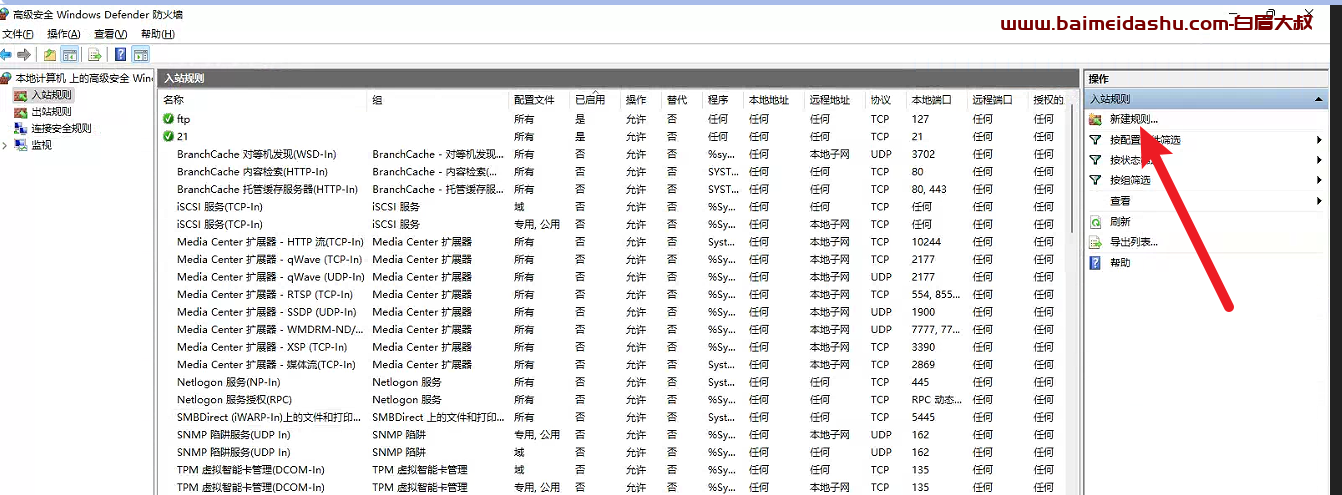
Task: Click the 帮助 icon in actions pane
Action: tap(1095, 262)
